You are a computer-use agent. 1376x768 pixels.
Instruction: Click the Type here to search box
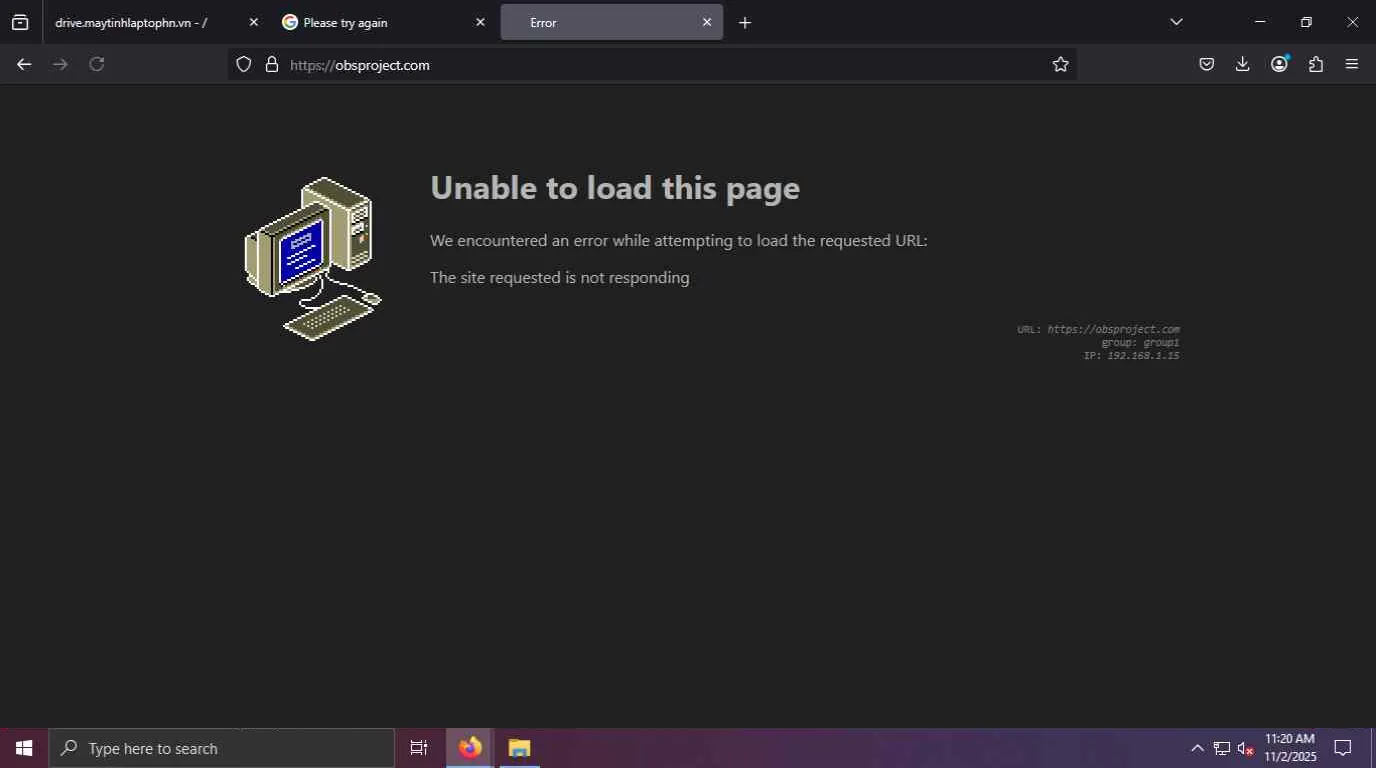point(221,748)
